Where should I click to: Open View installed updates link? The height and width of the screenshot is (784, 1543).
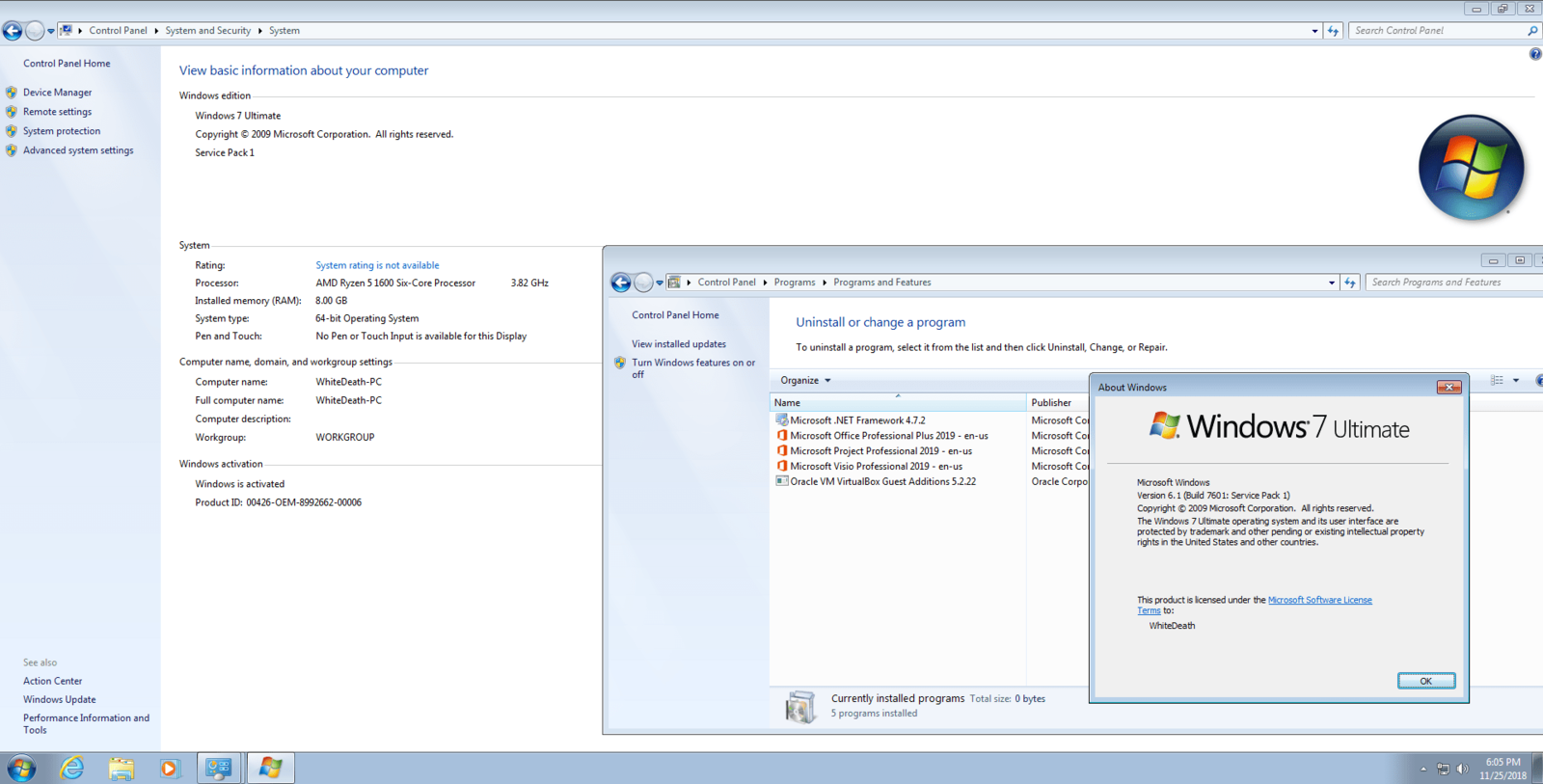(x=679, y=344)
